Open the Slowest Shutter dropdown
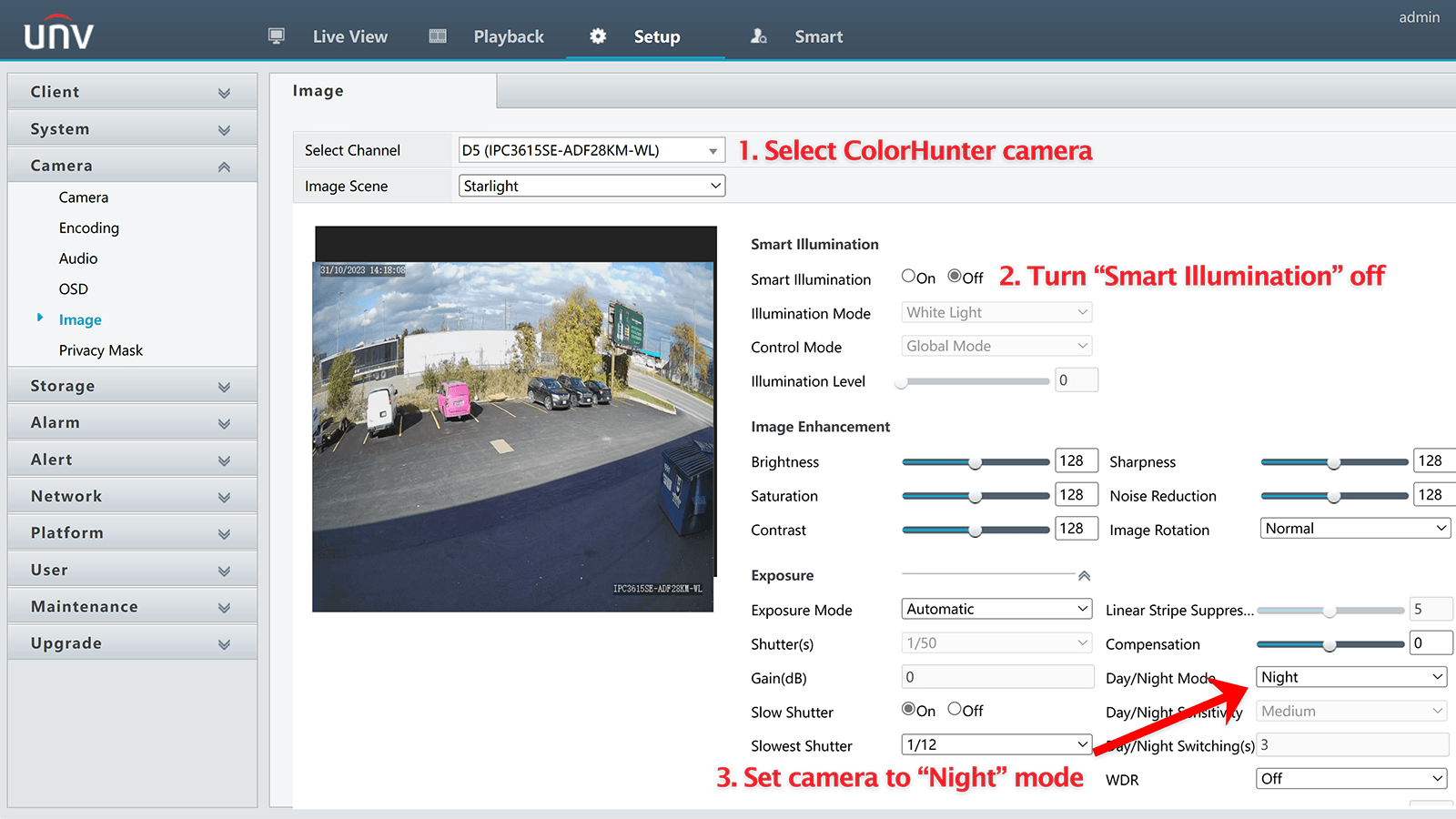The height and width of the screenshot is (819, 1456). click(996, 744)
